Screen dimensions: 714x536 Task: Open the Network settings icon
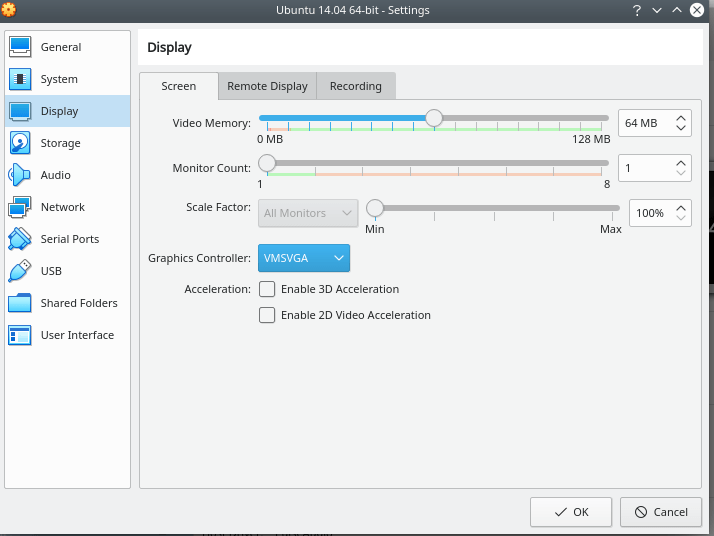click(x=21, y=207)
